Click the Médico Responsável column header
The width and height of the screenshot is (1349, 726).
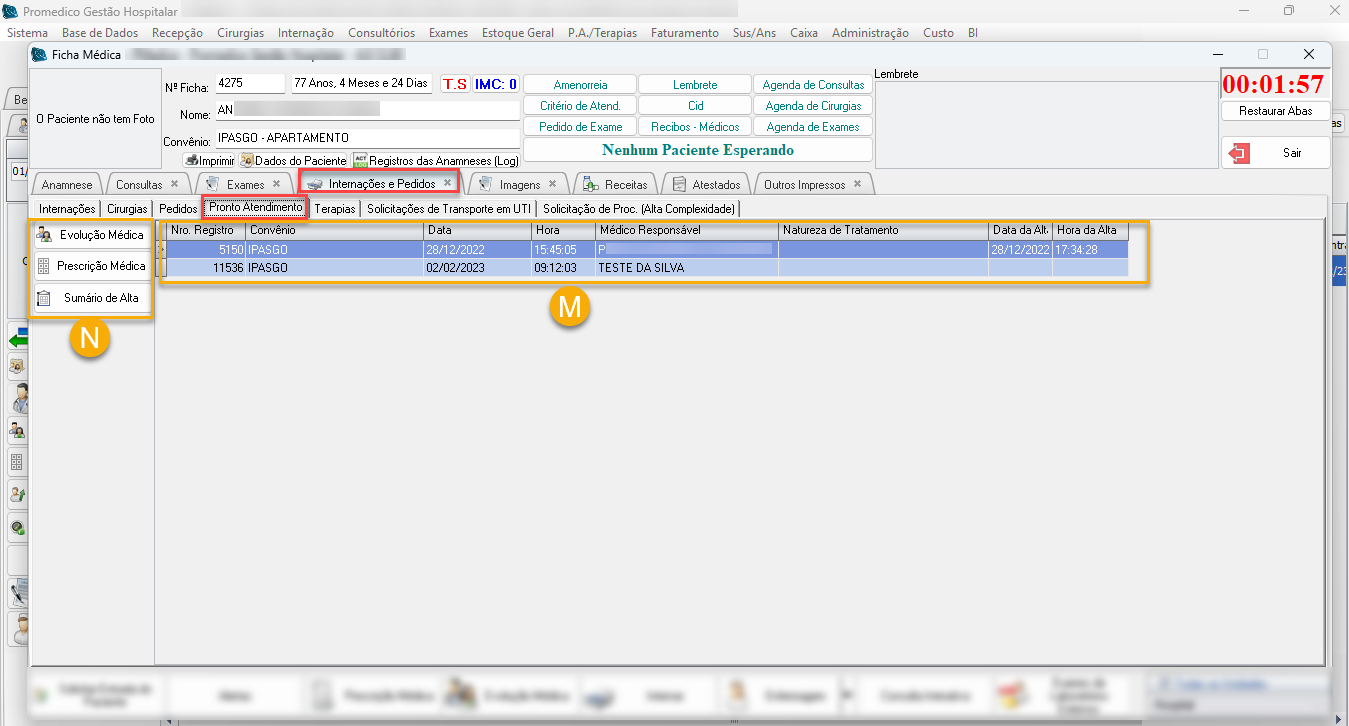[x=686, y=230]
